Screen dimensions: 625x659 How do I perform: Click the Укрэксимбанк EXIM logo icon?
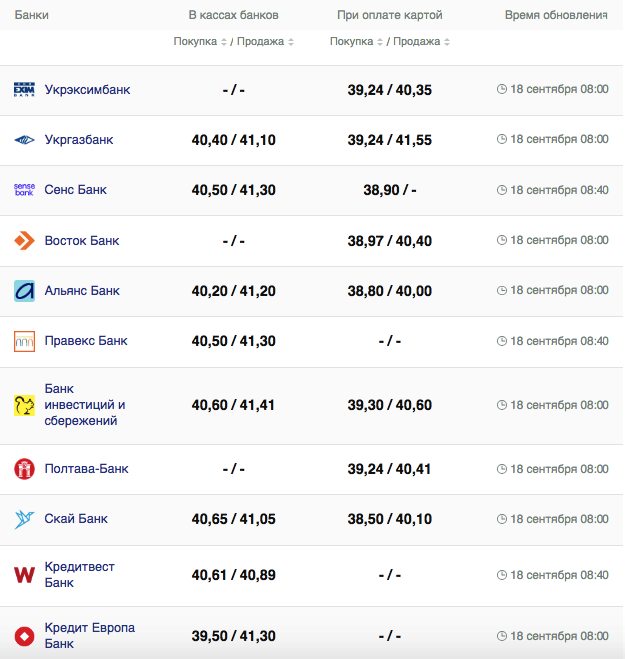pyautogui.click(x=24, y=90)
